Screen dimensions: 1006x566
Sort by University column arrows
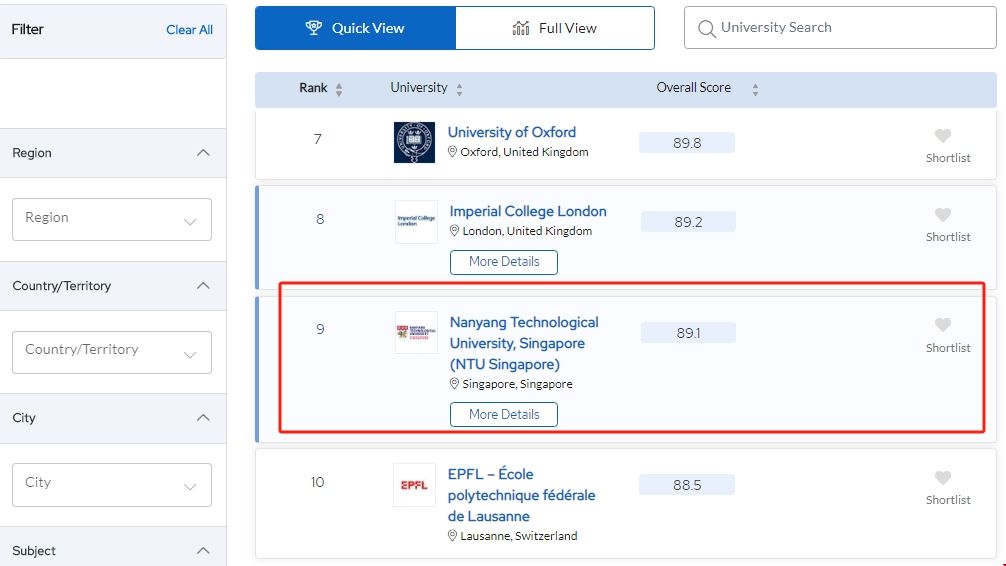click(x=459, y=89)
